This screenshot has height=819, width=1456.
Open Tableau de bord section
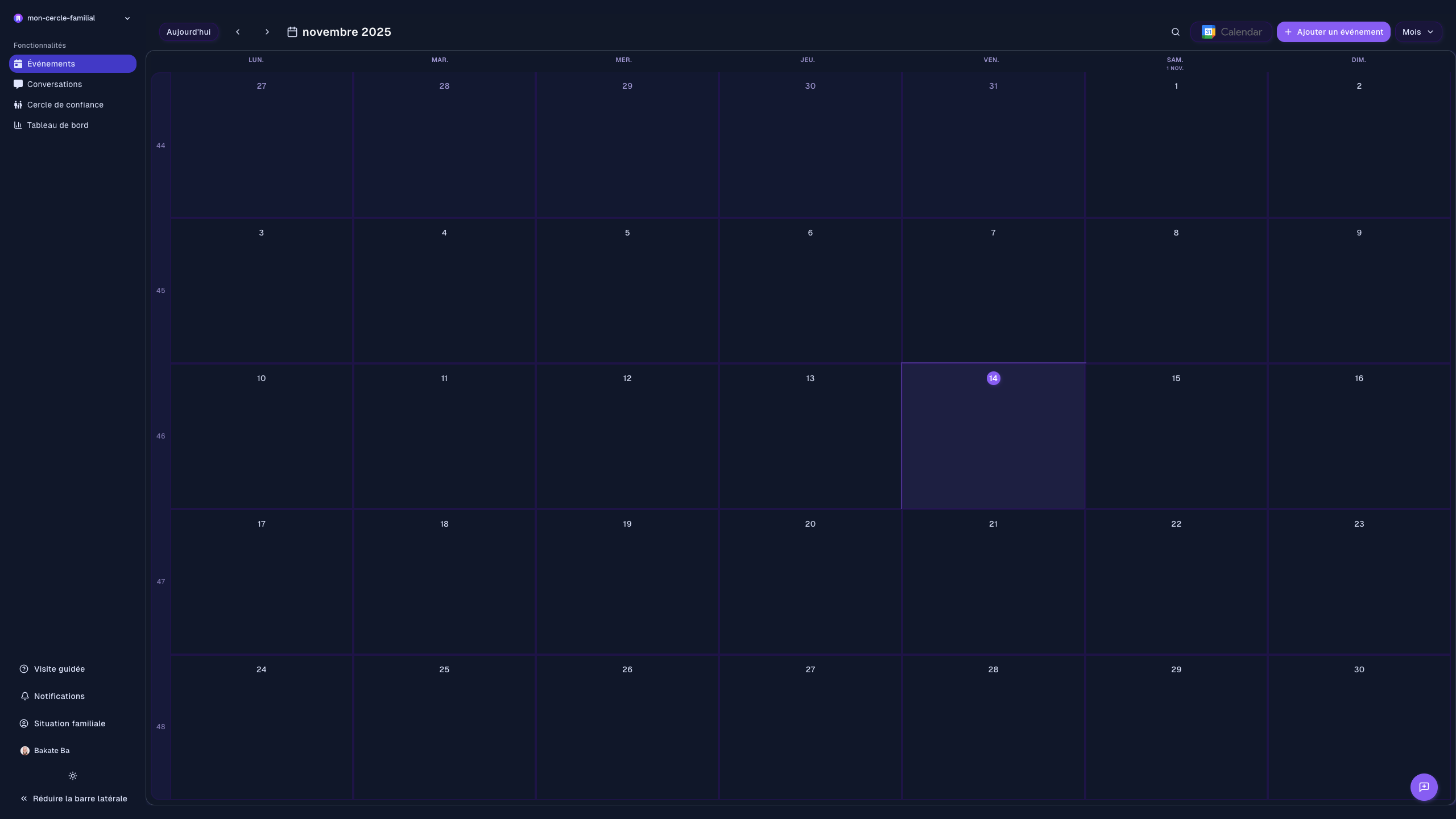[57, 125]
